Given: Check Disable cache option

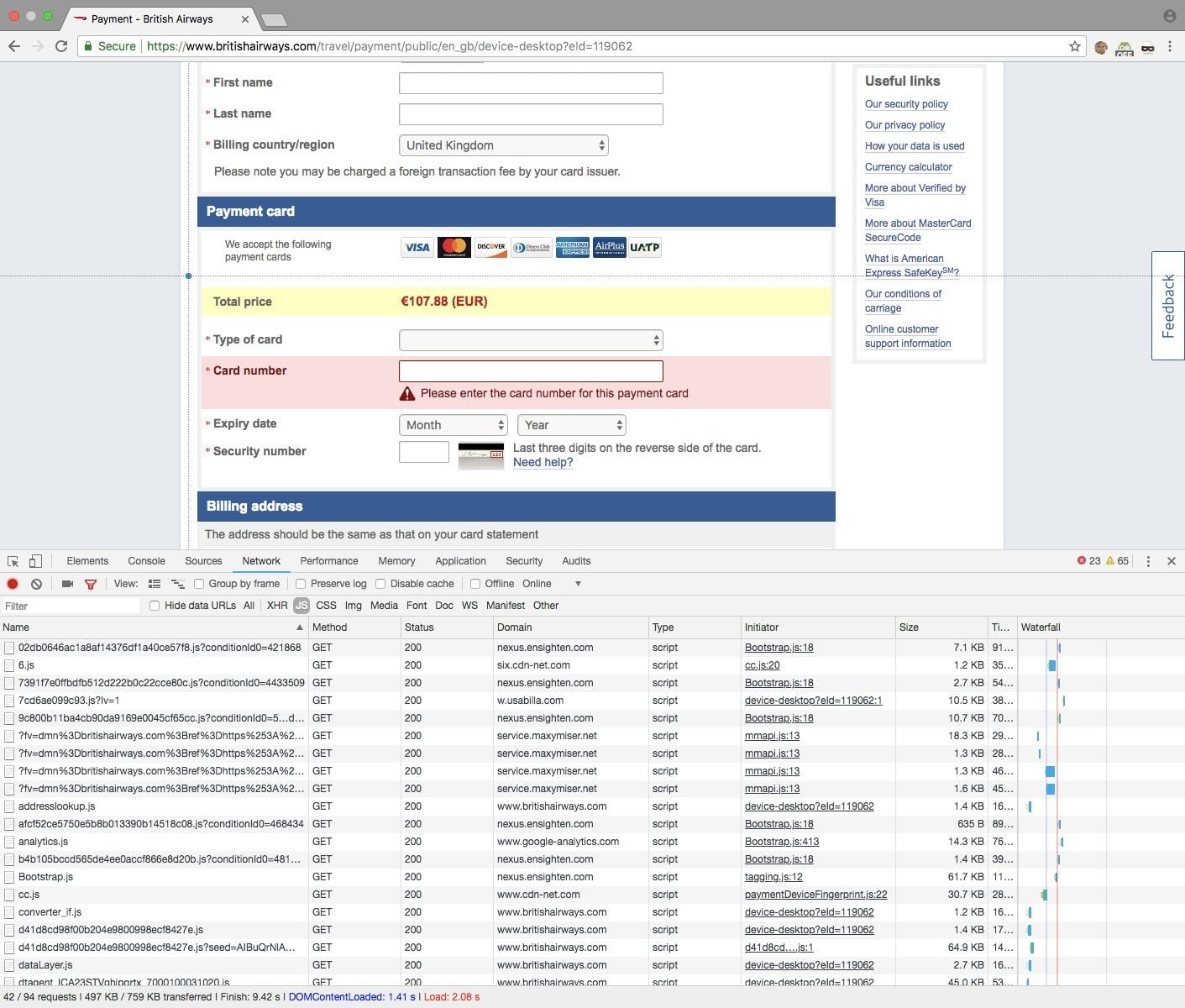Looking at the screenshot, I should [x=380, y=583].
